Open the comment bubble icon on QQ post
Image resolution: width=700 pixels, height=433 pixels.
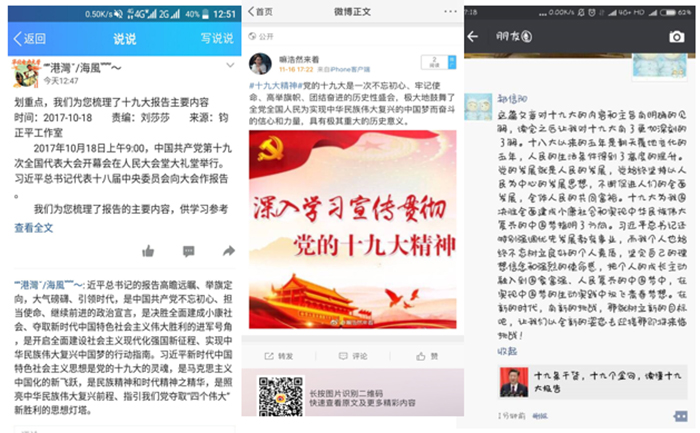(x=189, y=251)
